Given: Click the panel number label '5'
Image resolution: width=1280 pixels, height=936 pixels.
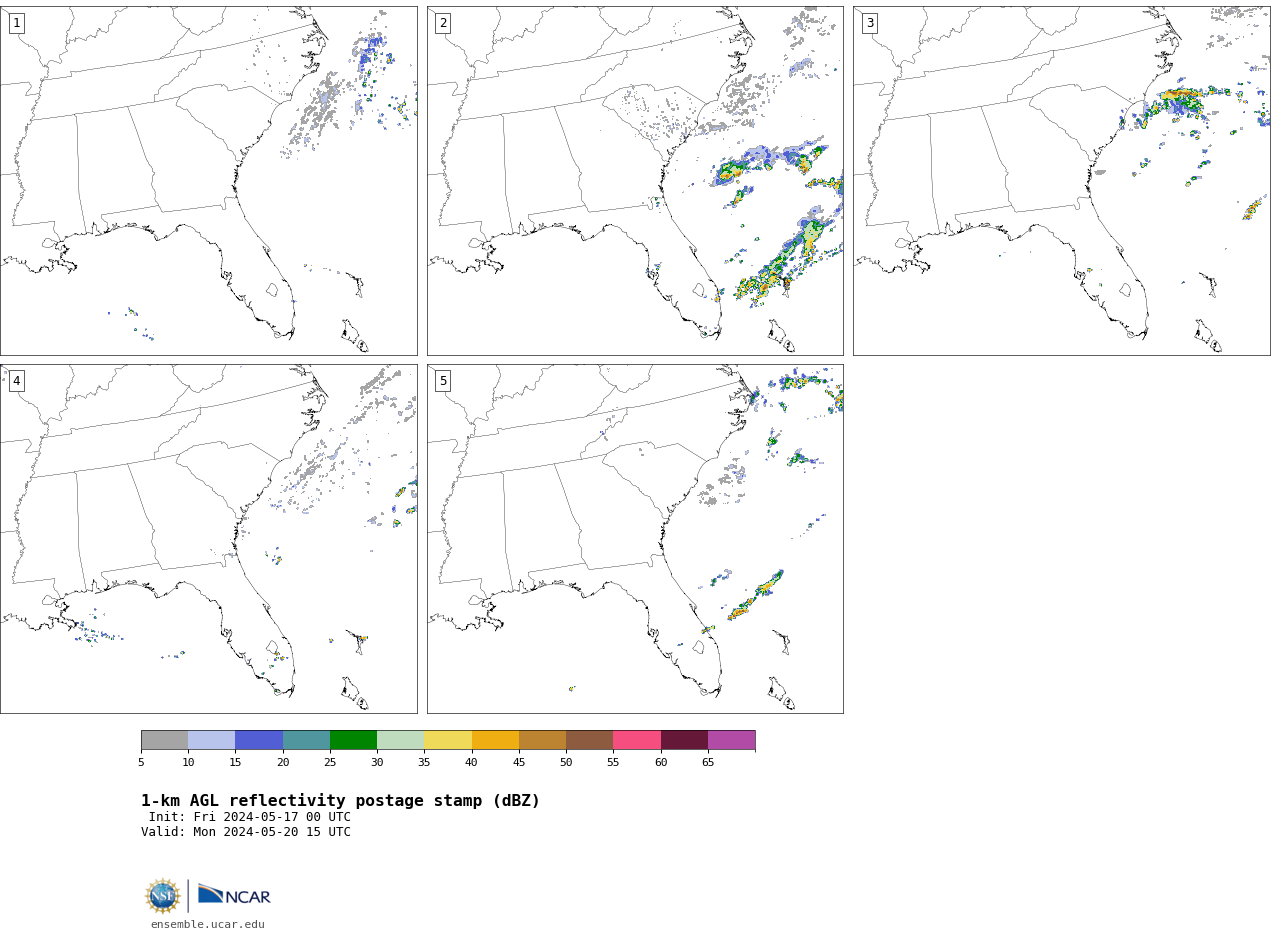Looking at the screenshot, I should [x=443, y=381].
